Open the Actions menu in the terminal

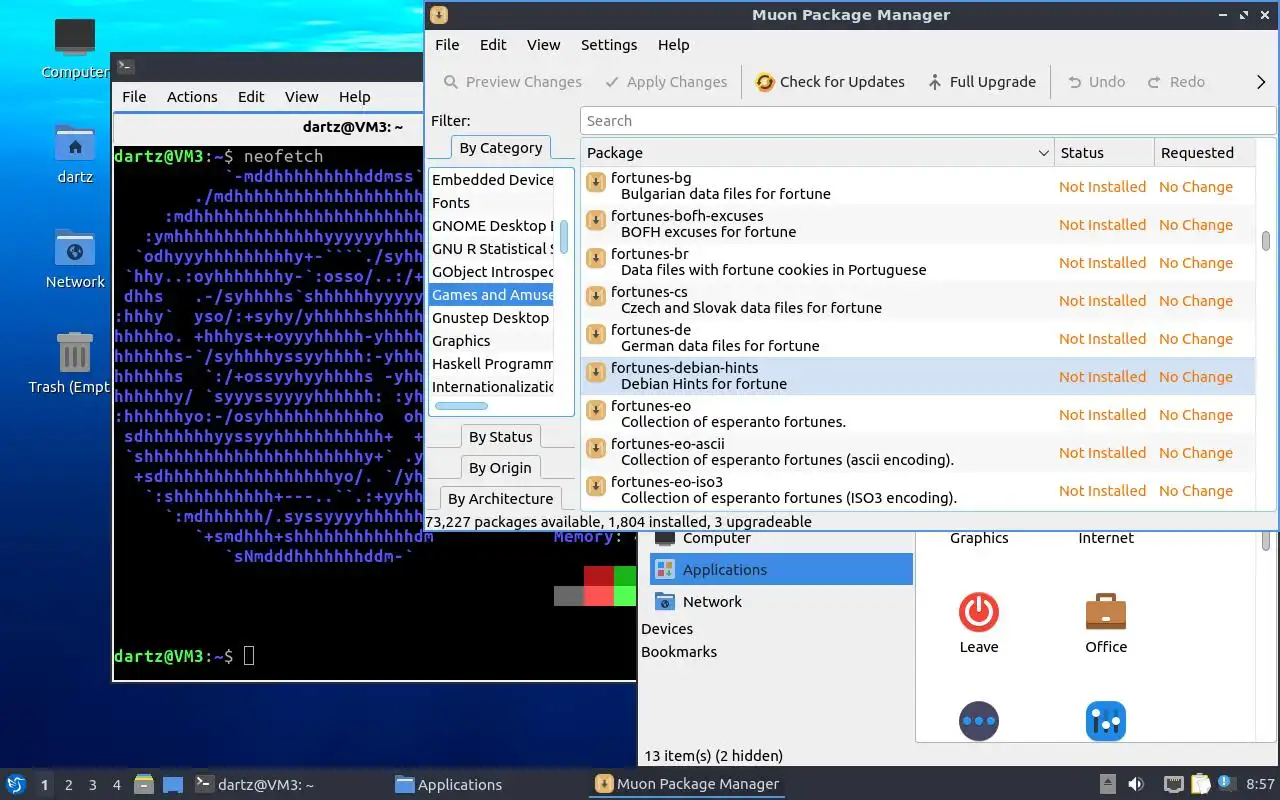(192, 97)
